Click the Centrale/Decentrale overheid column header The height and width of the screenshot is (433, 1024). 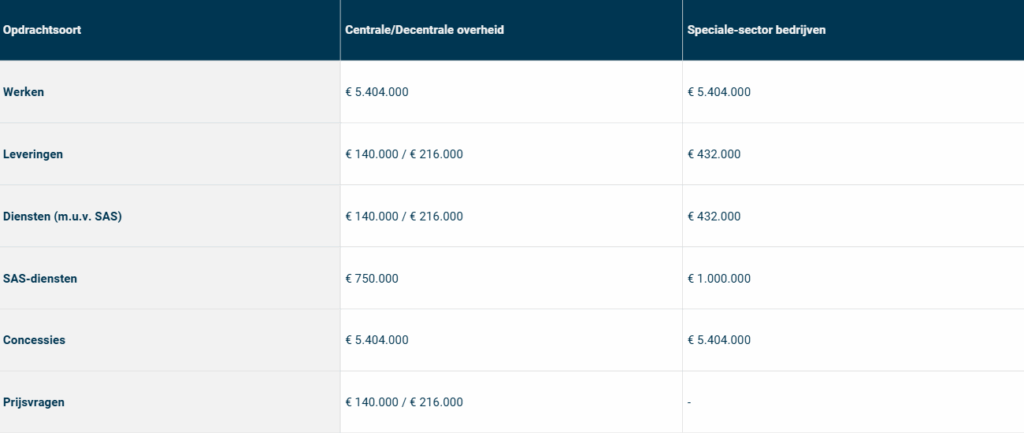coord(424,30)
